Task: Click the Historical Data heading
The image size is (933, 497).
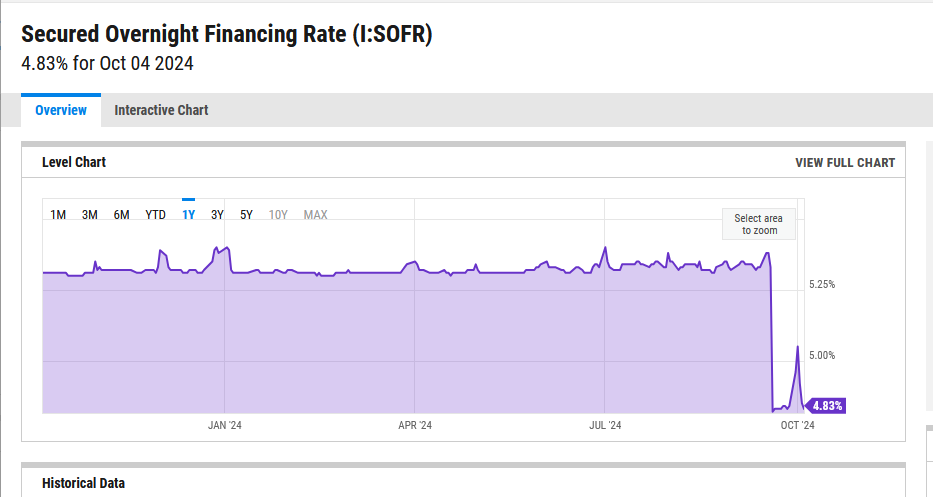Action: [x=83, y=483]
